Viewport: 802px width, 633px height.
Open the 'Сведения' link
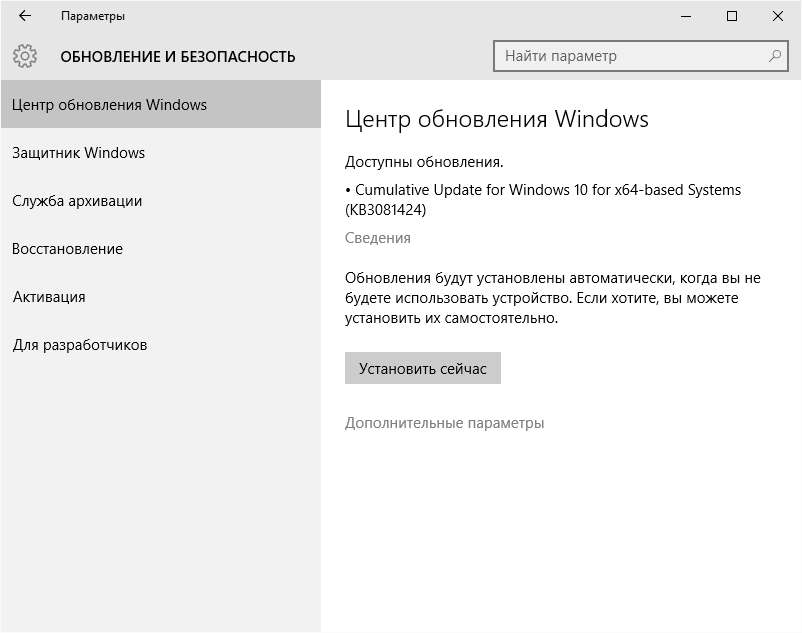click(377, 238)
